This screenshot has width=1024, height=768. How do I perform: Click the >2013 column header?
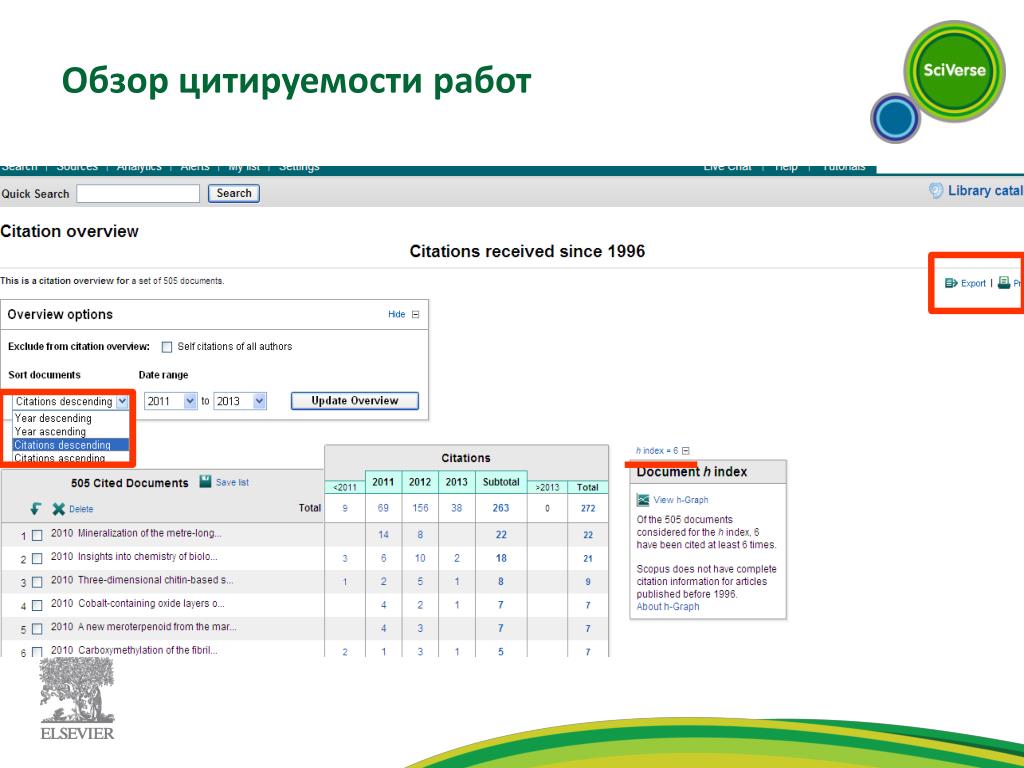(x=547, y=487)
